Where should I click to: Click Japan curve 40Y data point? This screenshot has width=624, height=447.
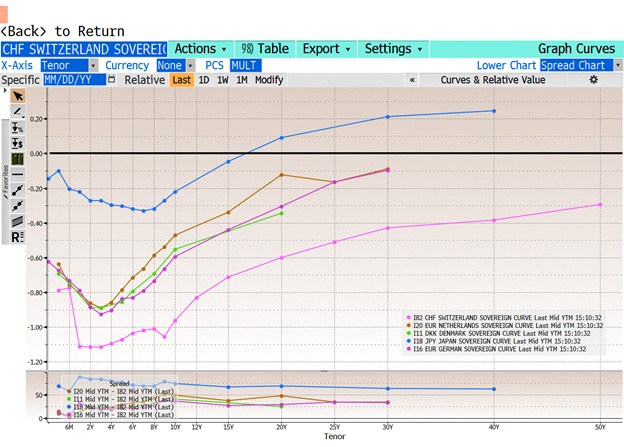pos(494,111)
